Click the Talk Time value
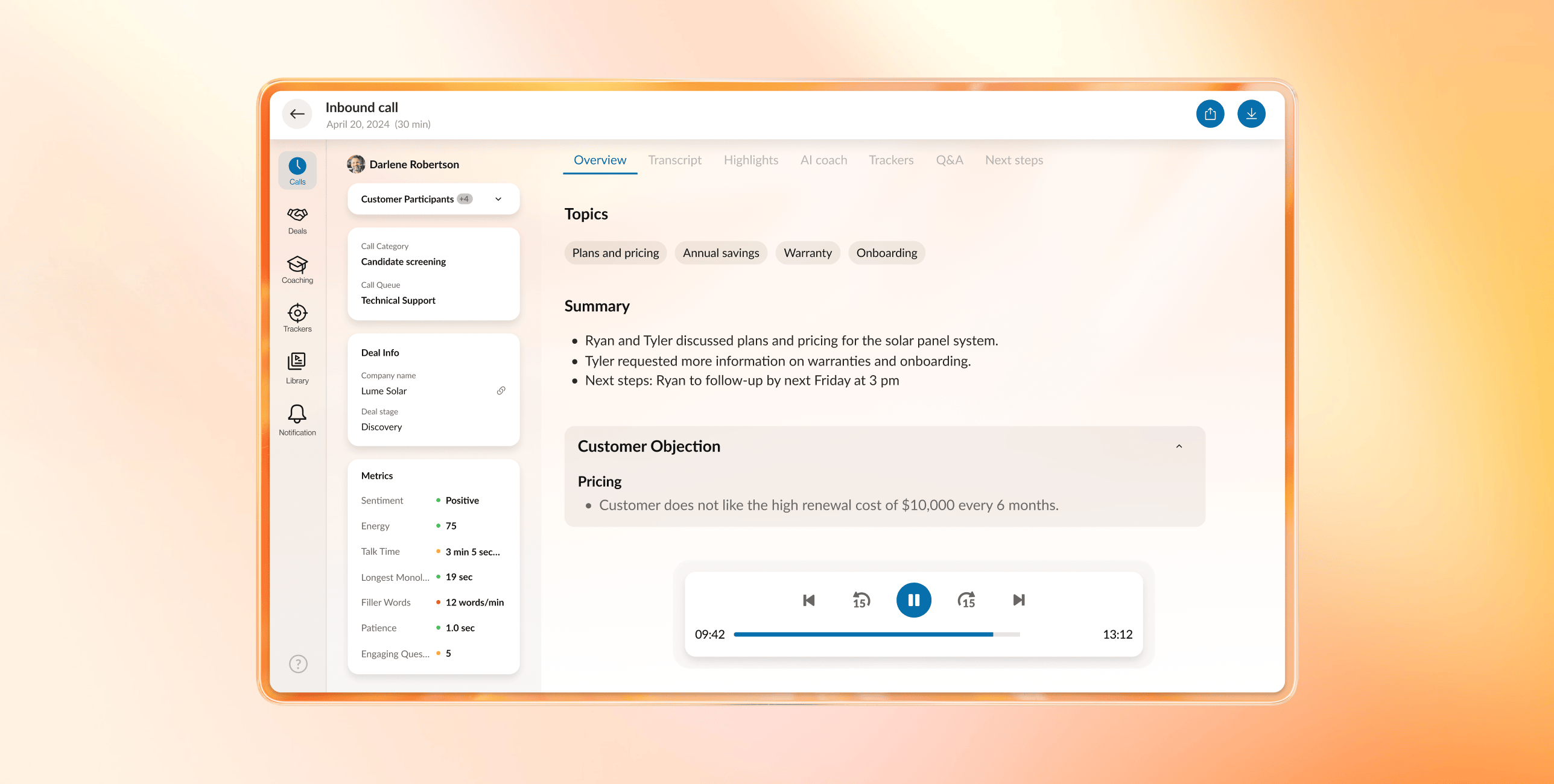Image resolution: width=1554 pixels, height=784 pixels. (472, 552)
